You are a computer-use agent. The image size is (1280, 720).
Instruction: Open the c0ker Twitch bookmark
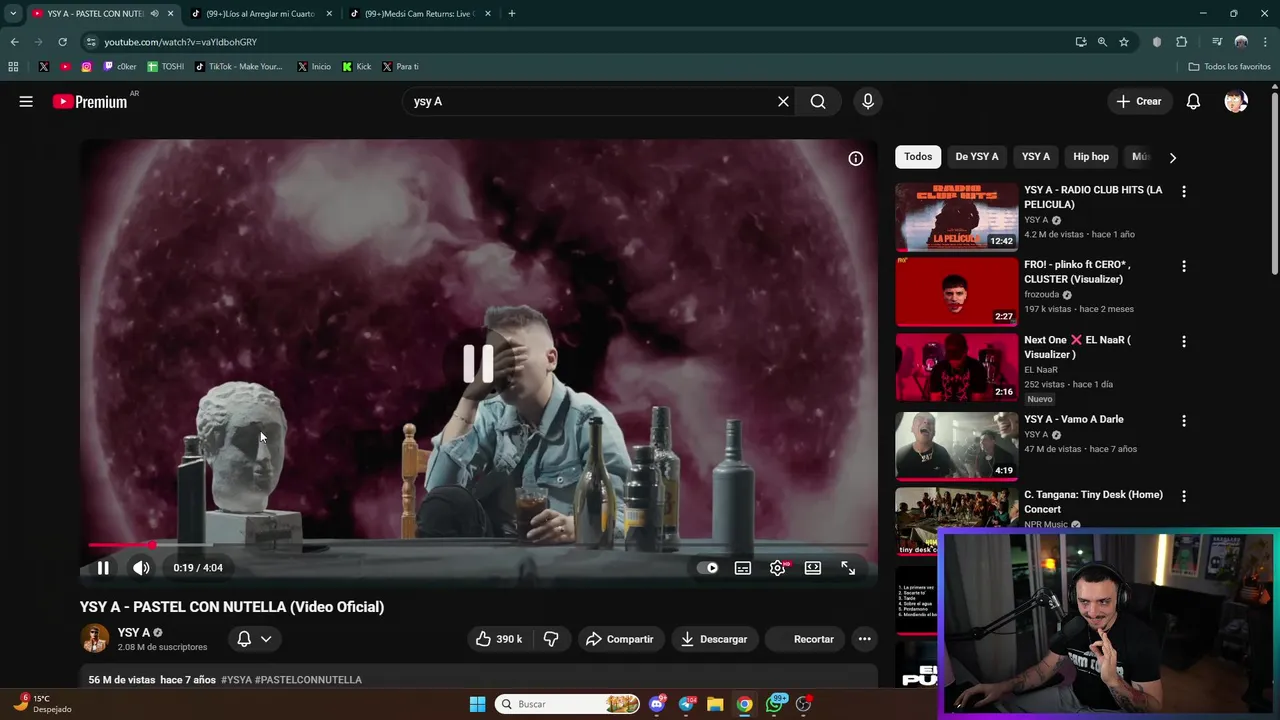119,67
